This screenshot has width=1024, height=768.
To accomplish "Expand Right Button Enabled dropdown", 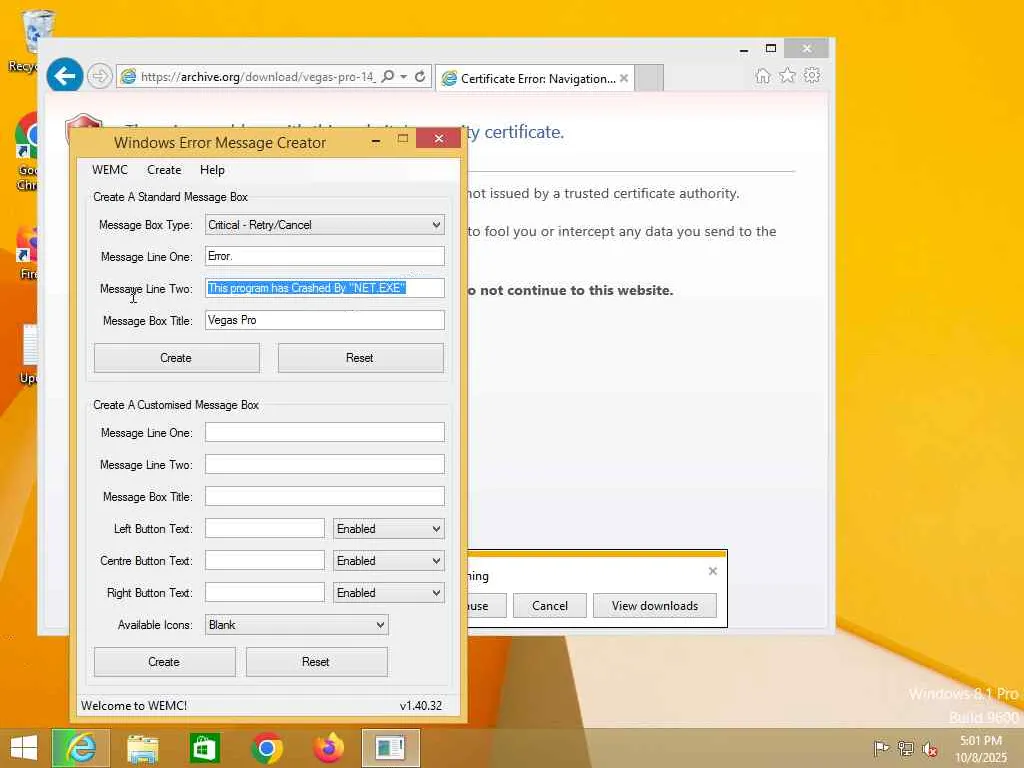I will coord(436,593).
